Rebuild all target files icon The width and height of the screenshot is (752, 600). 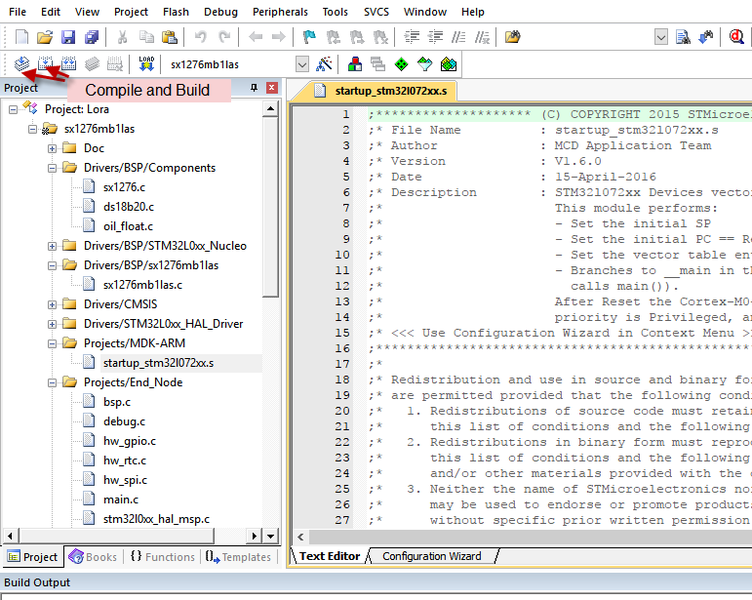tap(68, 64)
